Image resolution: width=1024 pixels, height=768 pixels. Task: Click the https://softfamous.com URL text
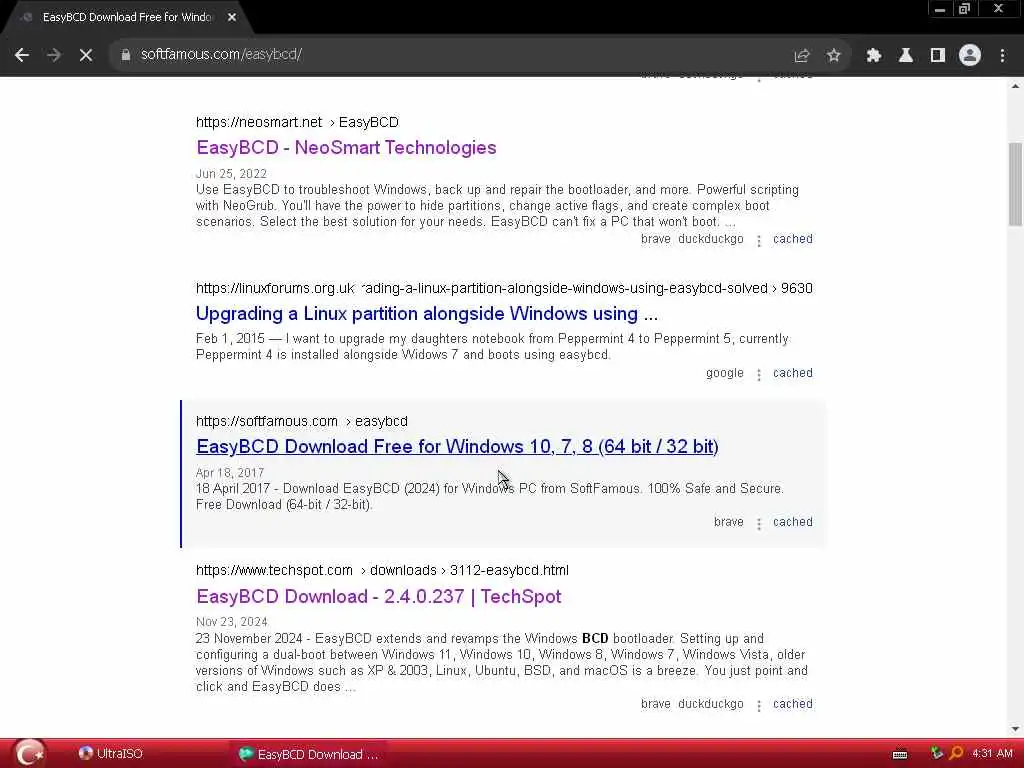tap(266, 421)
